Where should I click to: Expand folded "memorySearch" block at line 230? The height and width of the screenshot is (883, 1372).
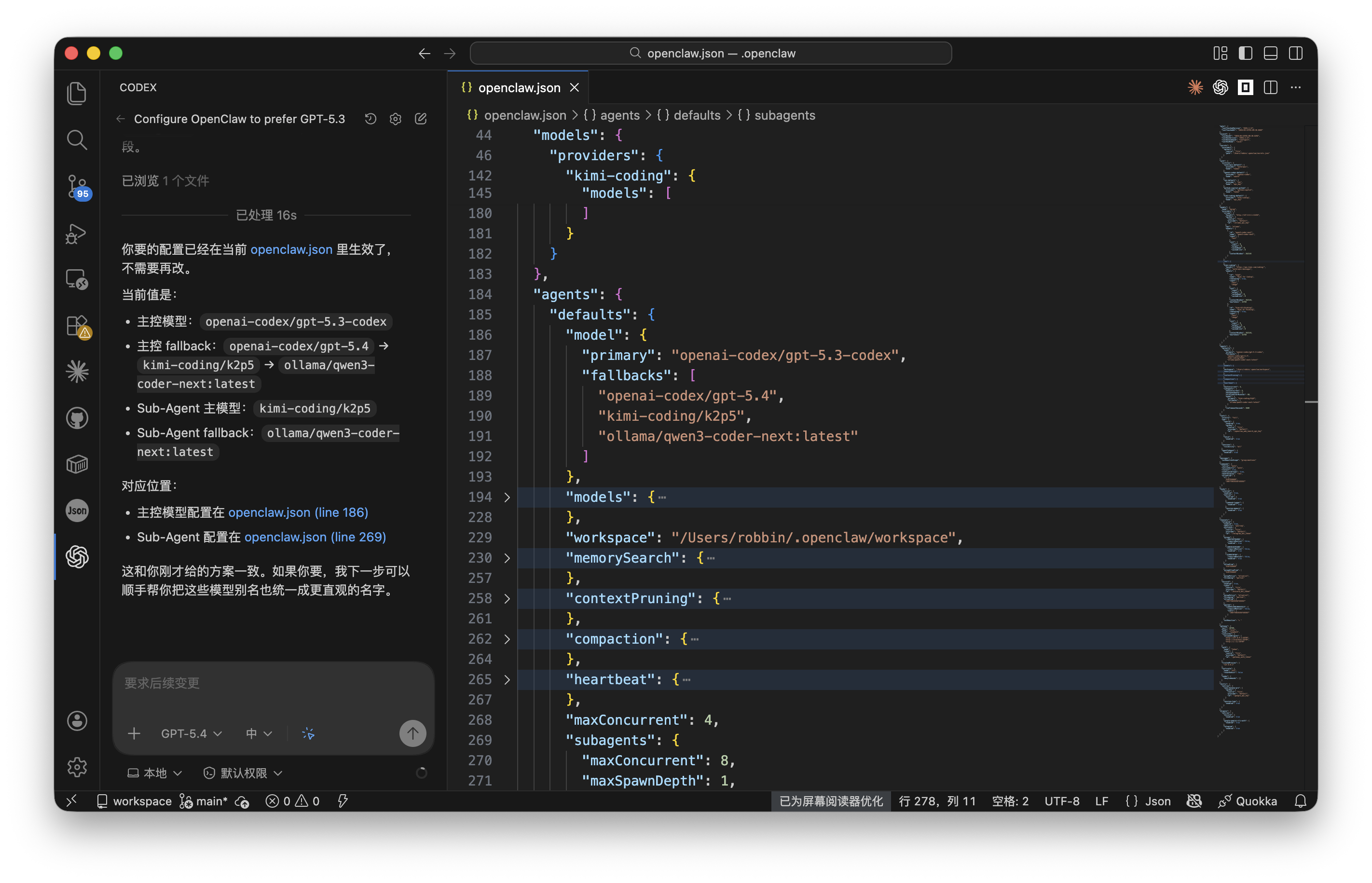point(507,558)
